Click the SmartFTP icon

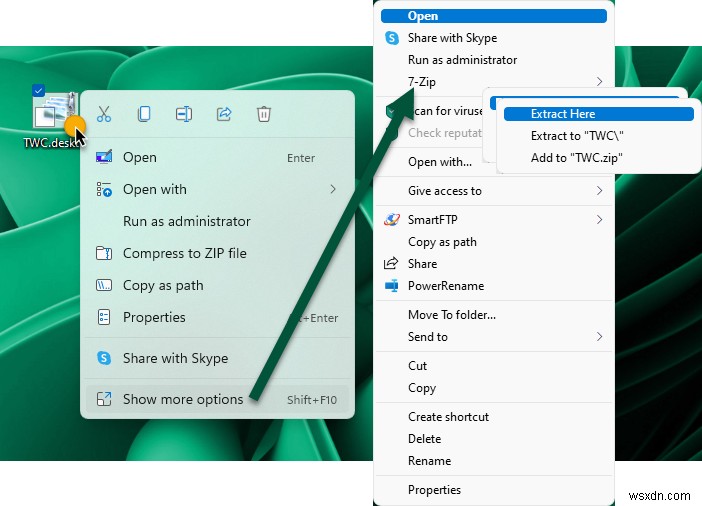tap(392, 220)
